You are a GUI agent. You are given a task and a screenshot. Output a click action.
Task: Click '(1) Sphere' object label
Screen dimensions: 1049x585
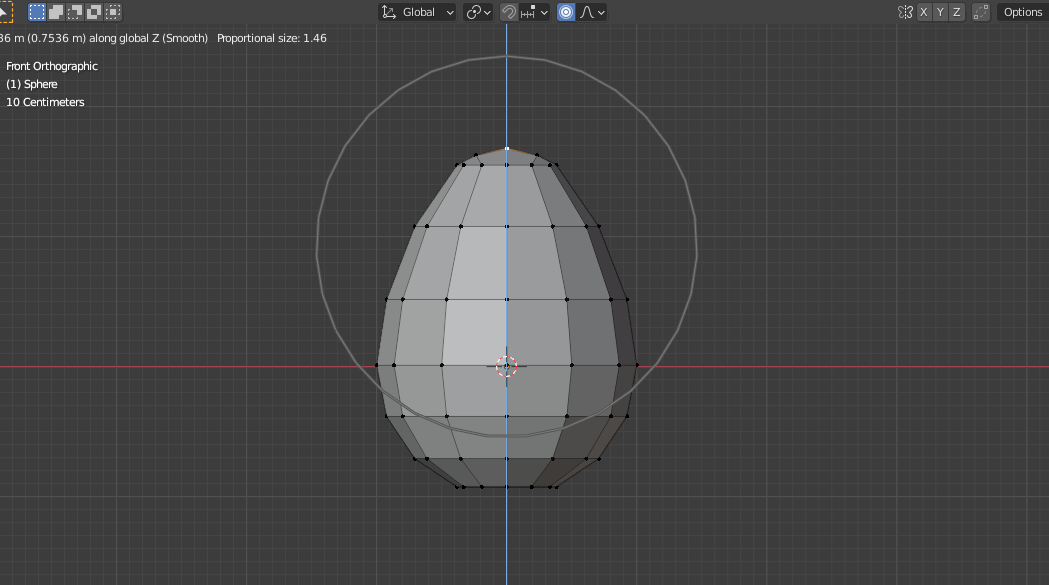(31, 84)
